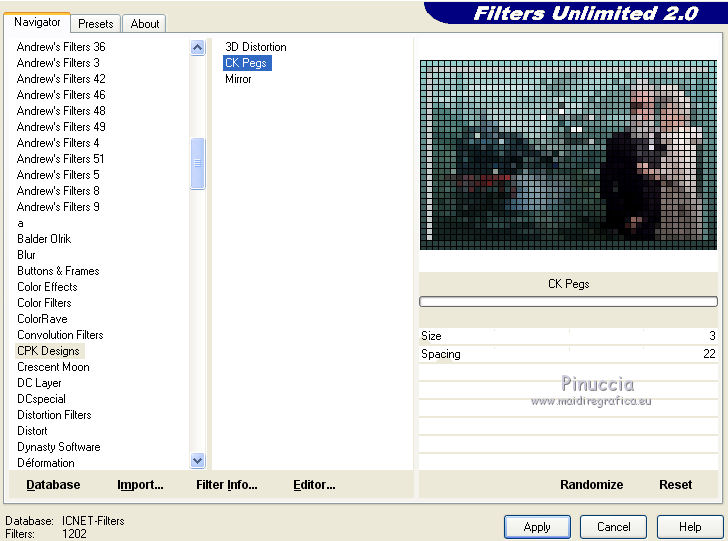Screen dimensions: 728x541
Task: Click the category list scroll-down arrow
Action: [x=198, y=460]
